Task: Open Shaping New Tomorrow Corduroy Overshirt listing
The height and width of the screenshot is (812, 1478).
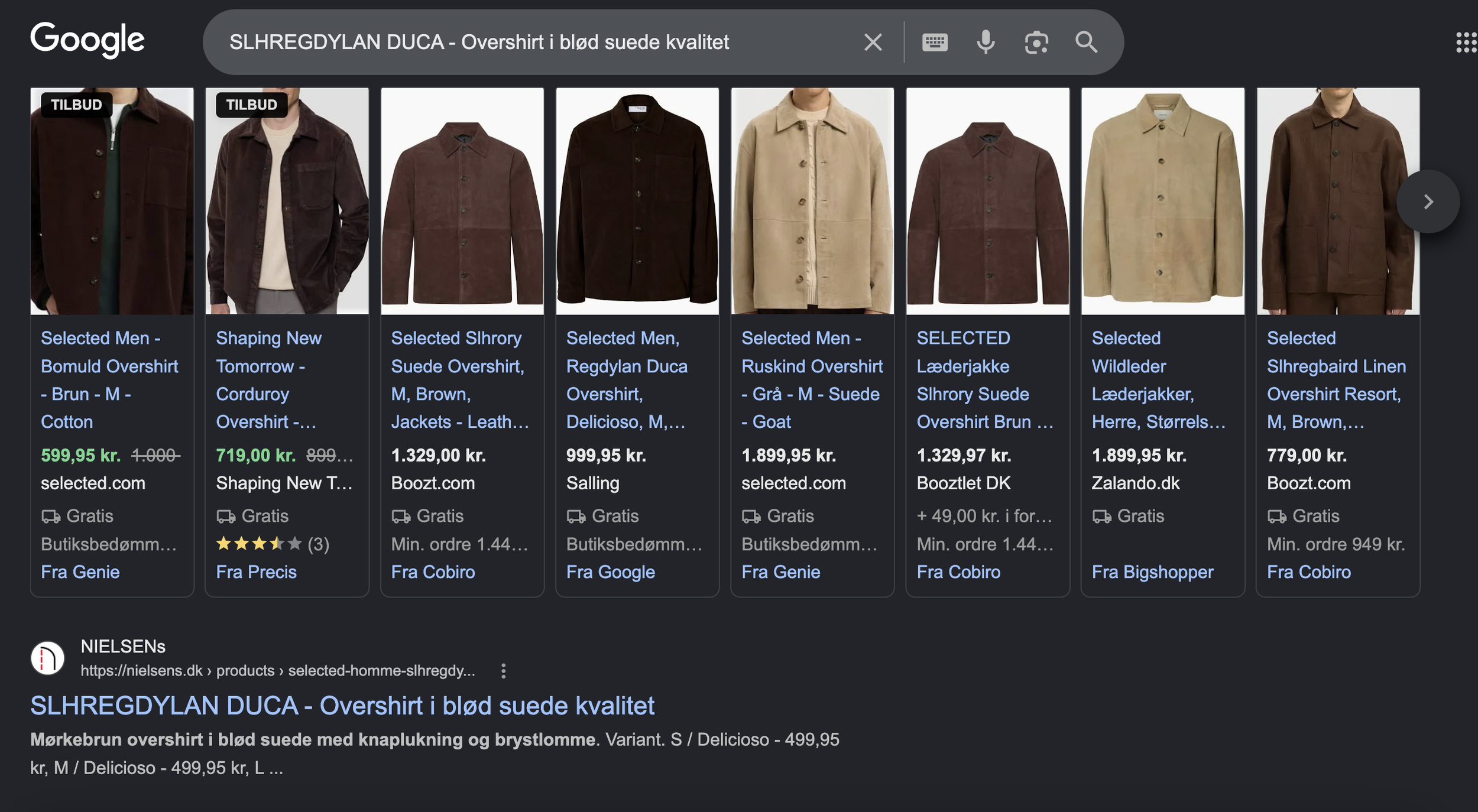Action: click(269, 379)
